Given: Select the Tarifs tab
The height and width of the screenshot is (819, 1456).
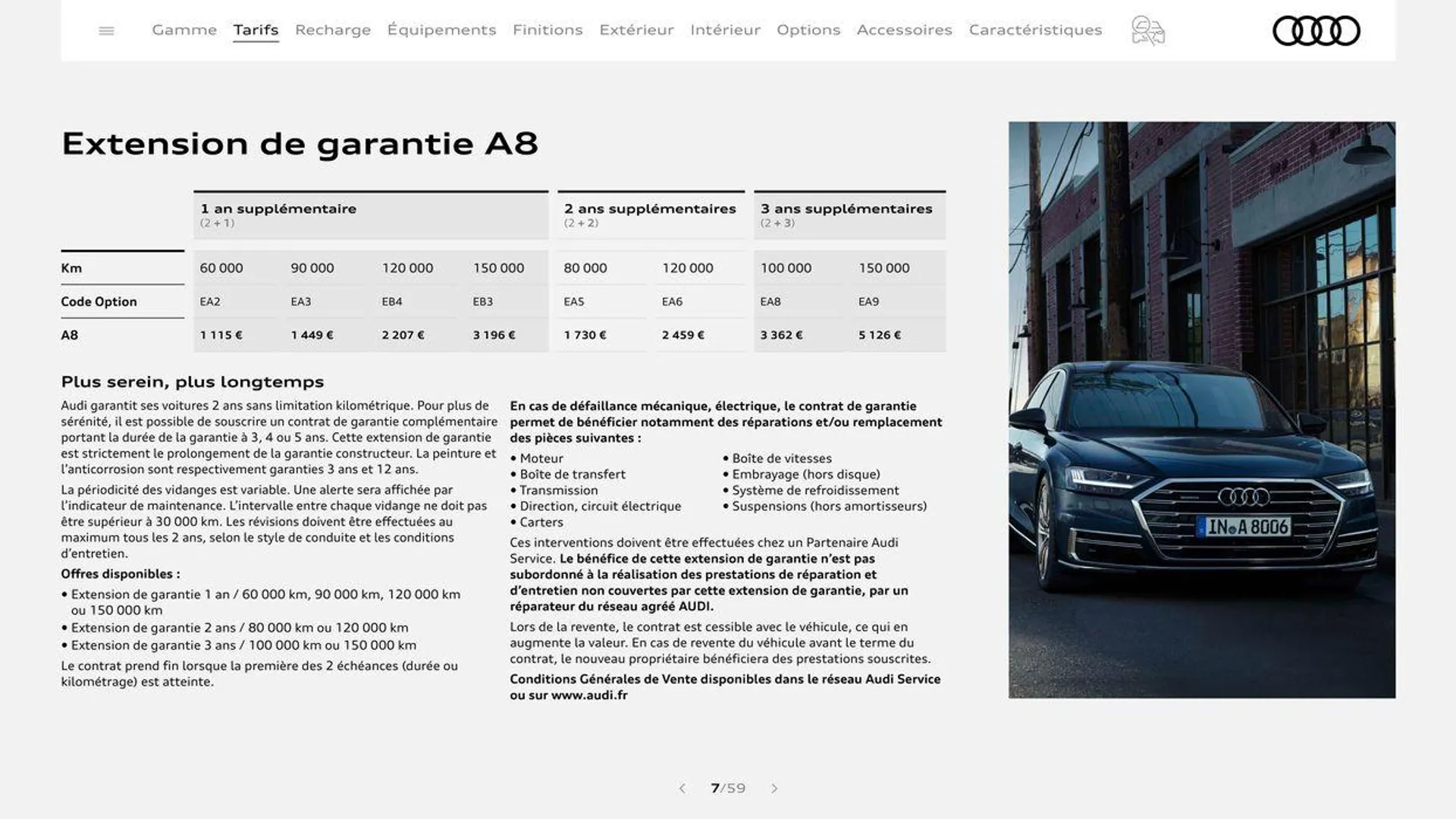Looking at the screenshot, I should 256,30.
